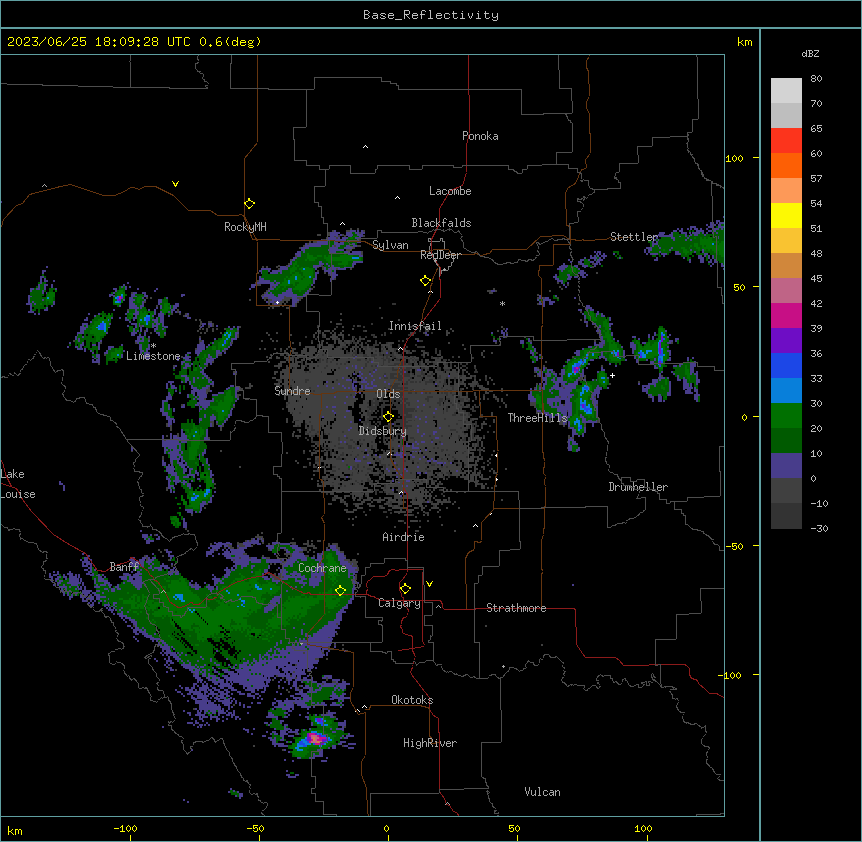Viewport: 862px width, 842px height.
Task: Select the yellow diamond between Olds and Didsbury
Action: coord(388,416)
